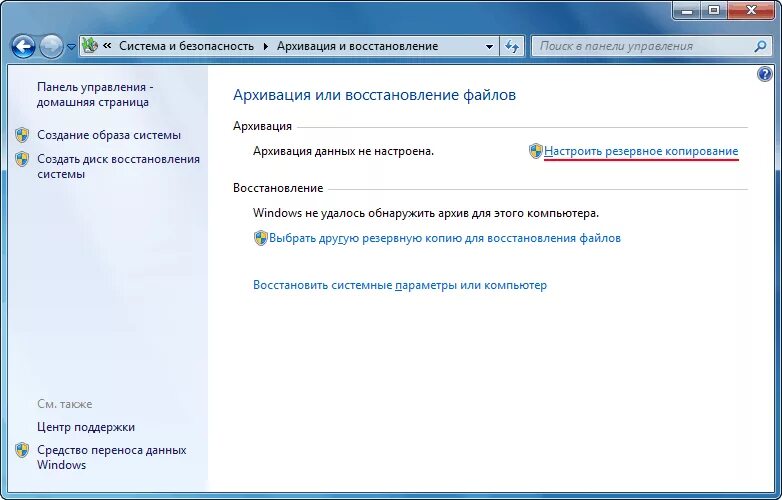Go back with the Back arrow button
The width and height of the screenshot is (782, 500).
23,47
